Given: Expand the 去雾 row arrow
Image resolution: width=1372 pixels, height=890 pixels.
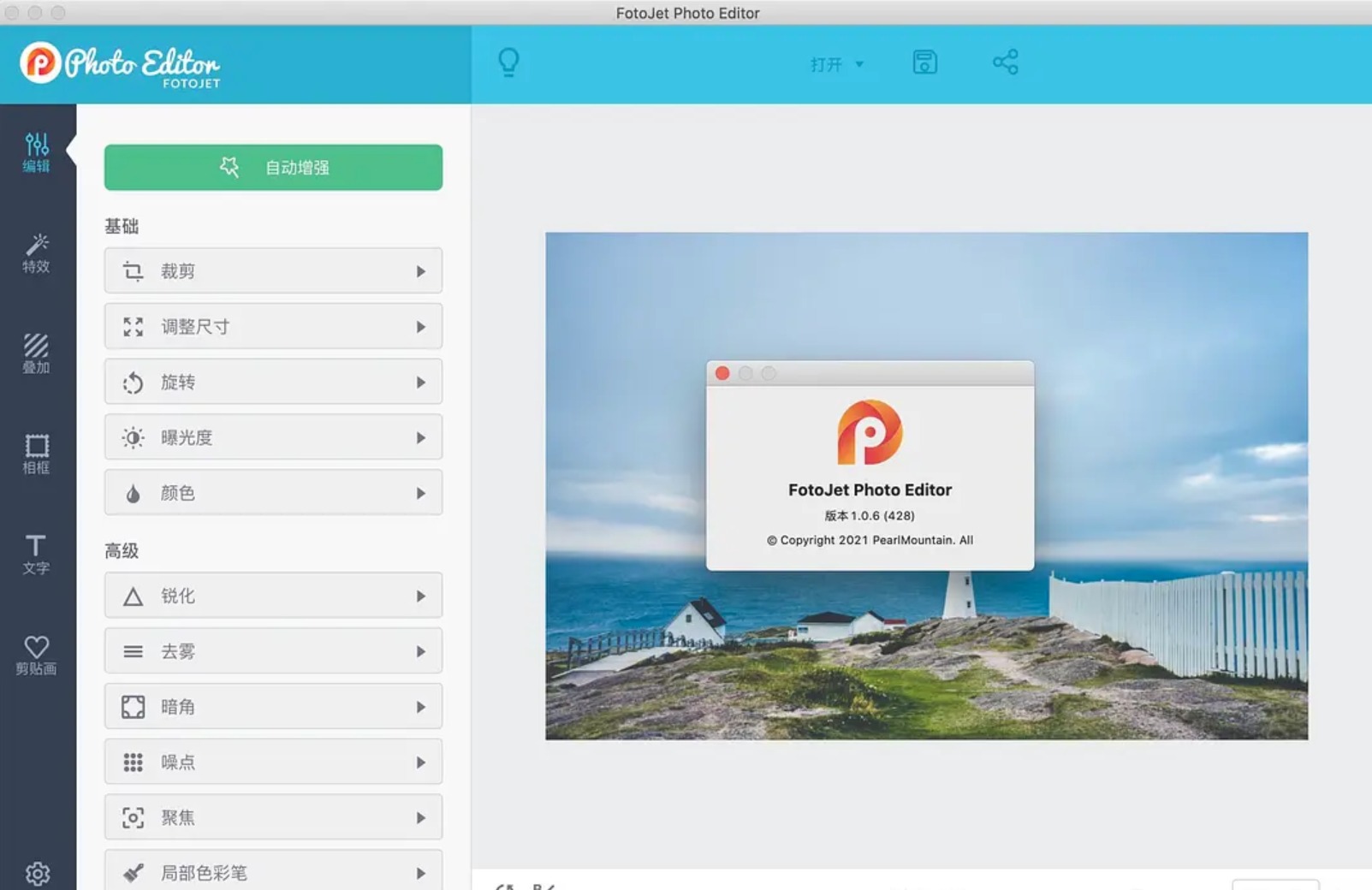Looking at the screenshot, I should click(x=421, y=652).
